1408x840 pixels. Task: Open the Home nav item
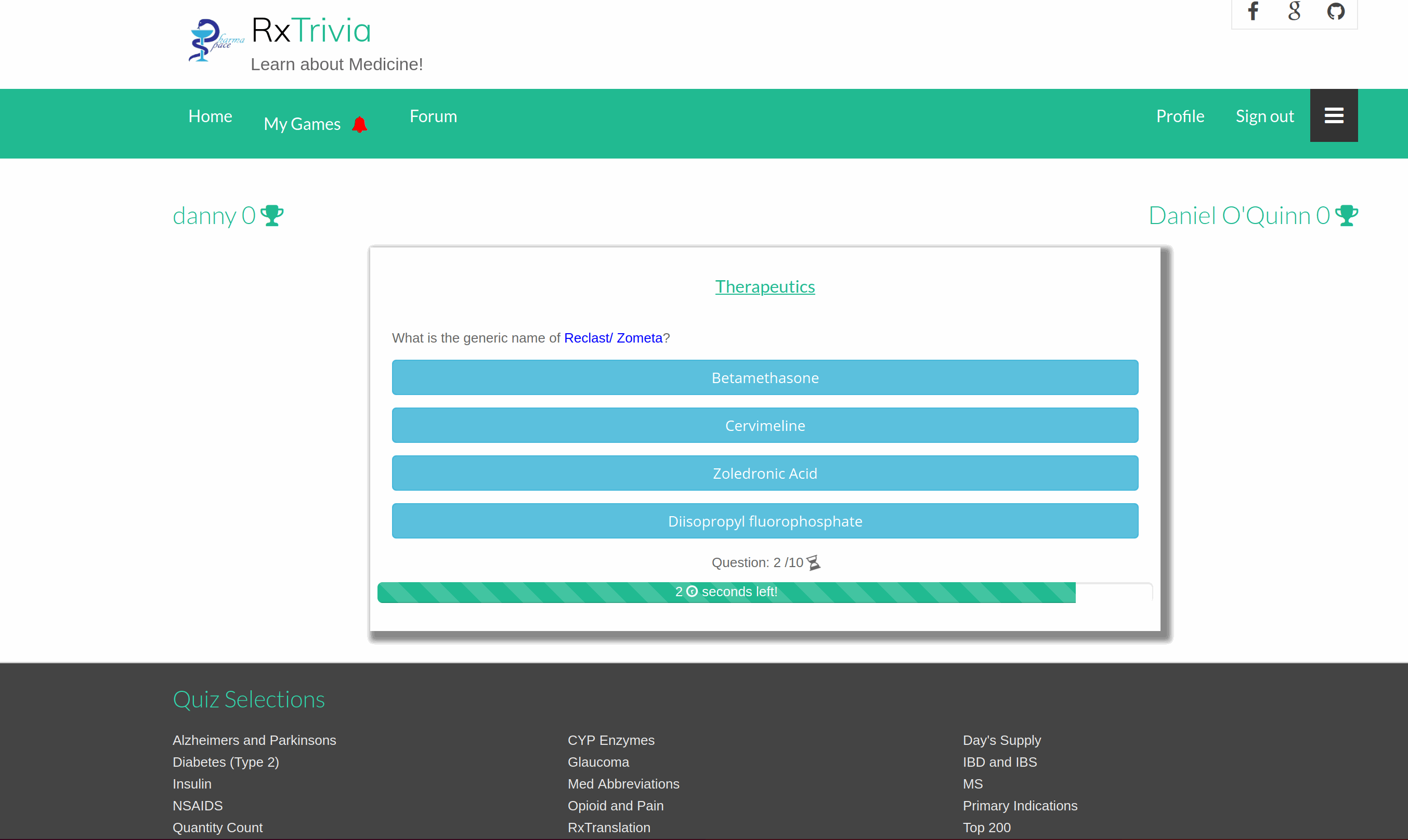click(210, 116)
